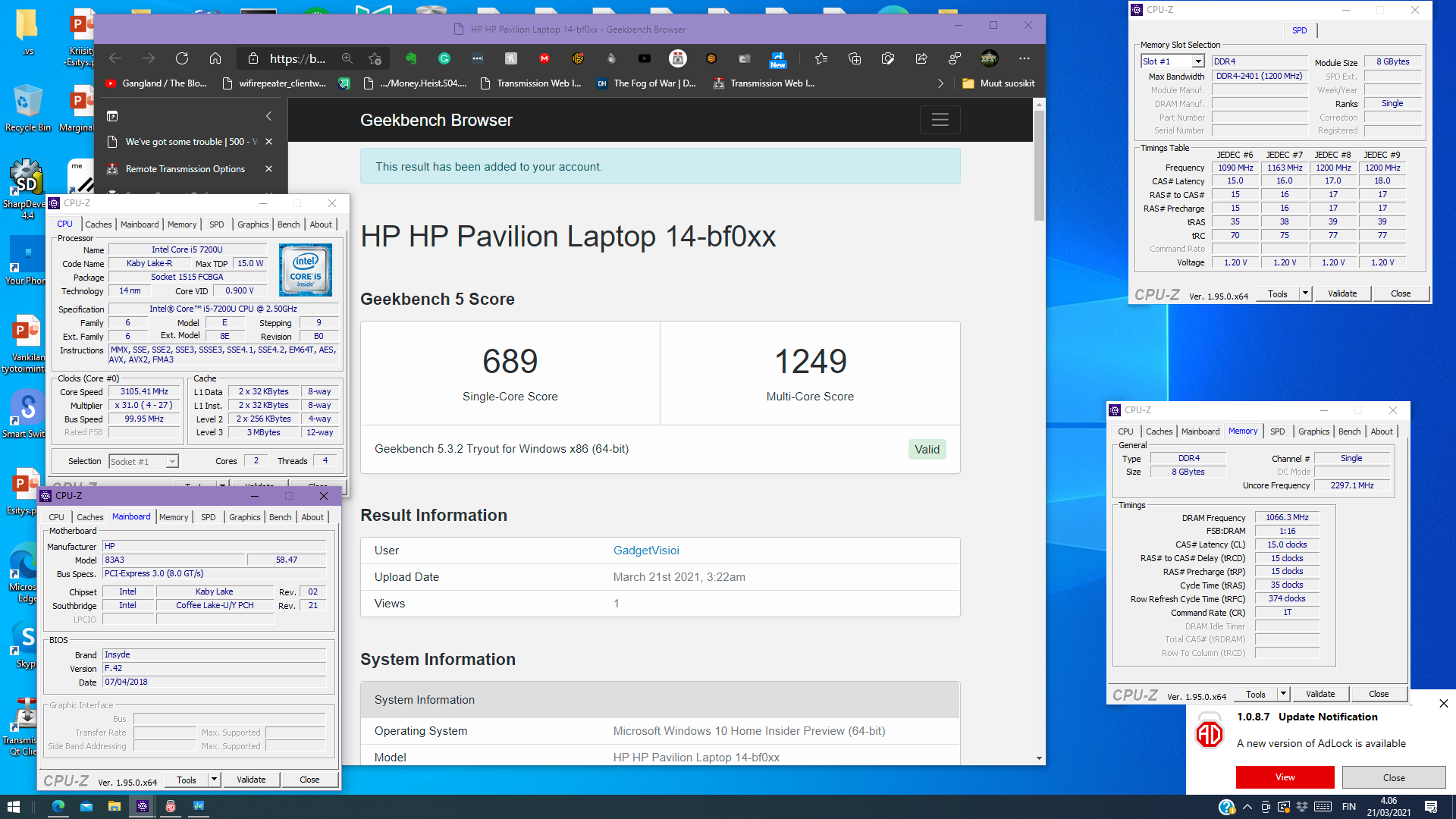
Task: Click the CPU-Z taskbar icon
Action: click(143, 806)
